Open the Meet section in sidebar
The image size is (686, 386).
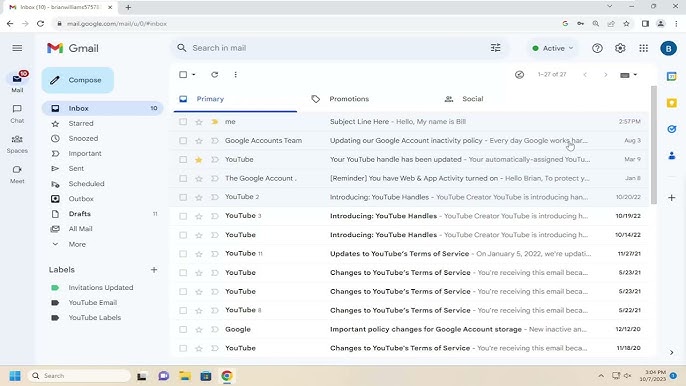17,174
